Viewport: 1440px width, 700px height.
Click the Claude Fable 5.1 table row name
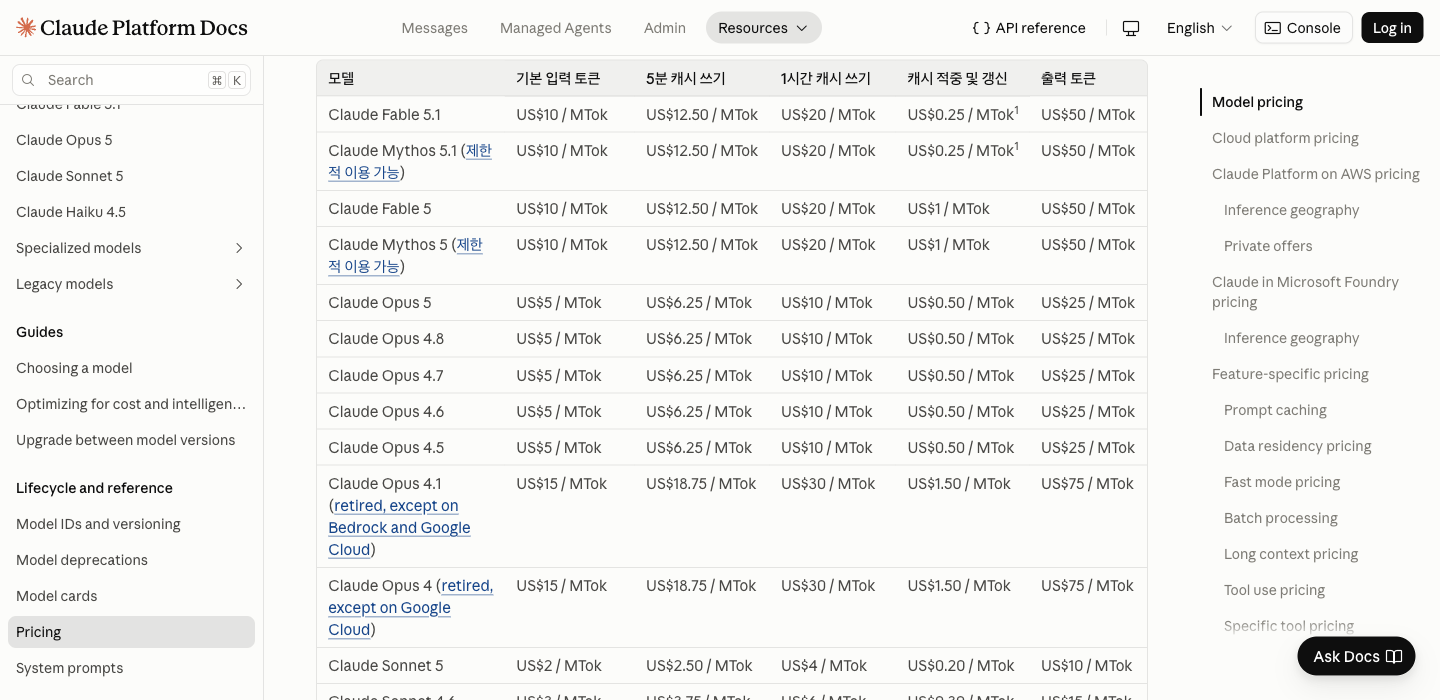384,114
